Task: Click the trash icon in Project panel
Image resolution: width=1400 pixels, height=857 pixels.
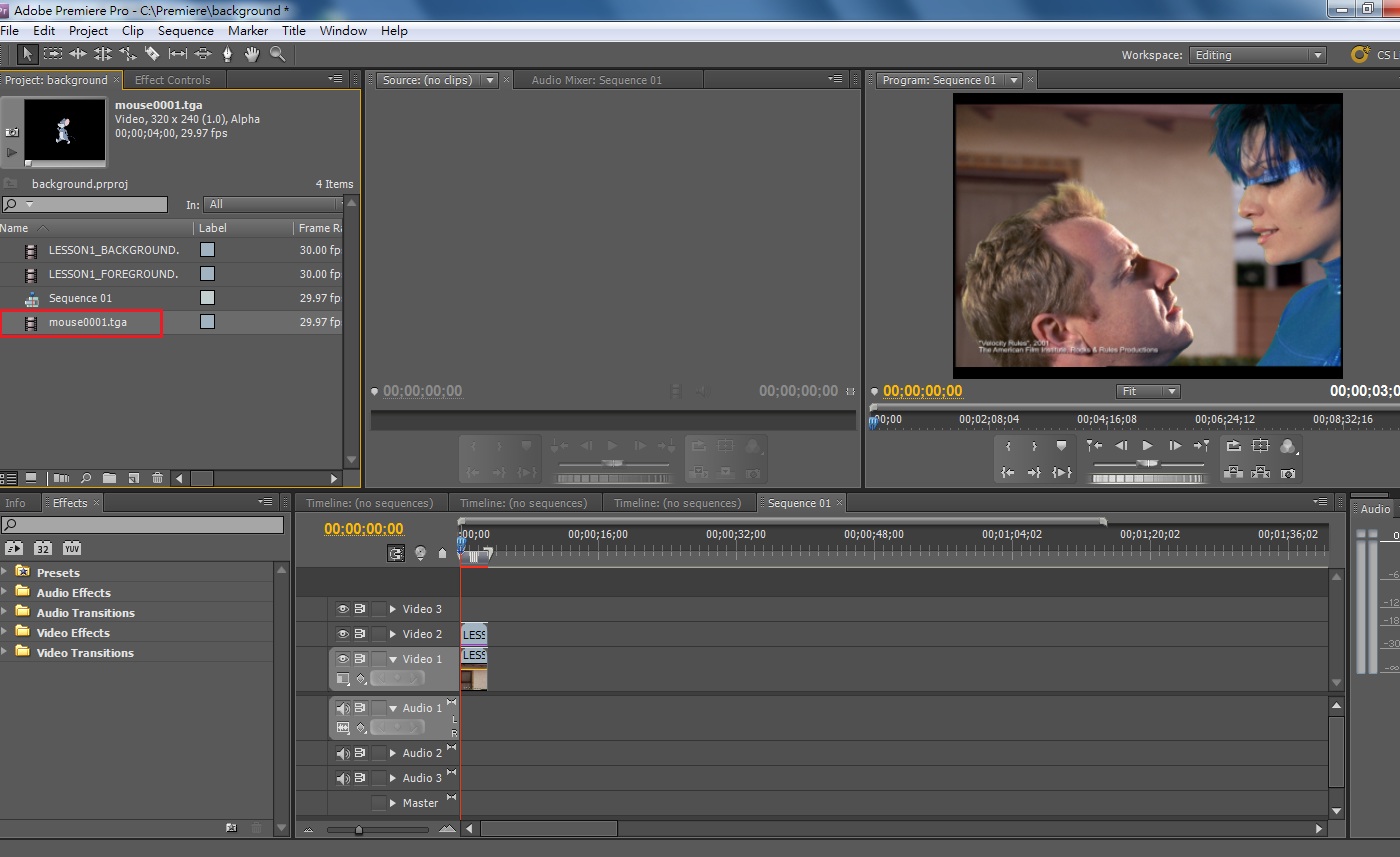Action: [157, 478]
